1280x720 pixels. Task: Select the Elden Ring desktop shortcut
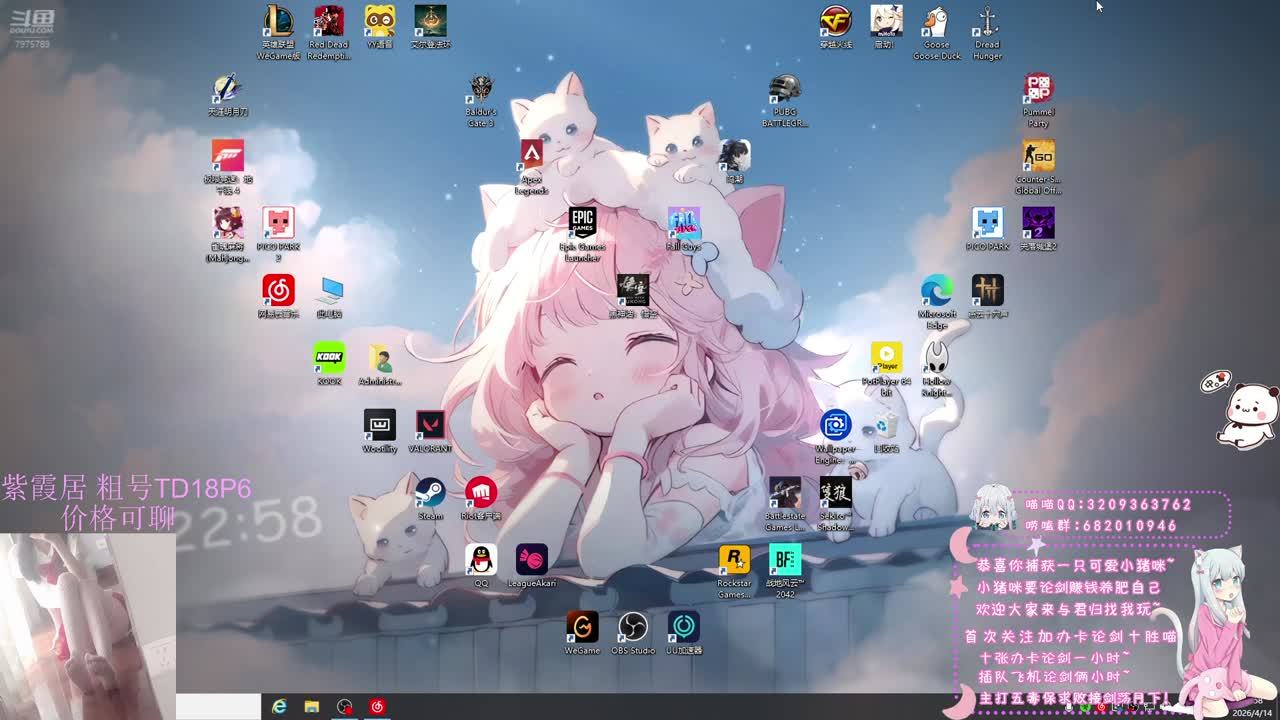(x=430, y=27)
